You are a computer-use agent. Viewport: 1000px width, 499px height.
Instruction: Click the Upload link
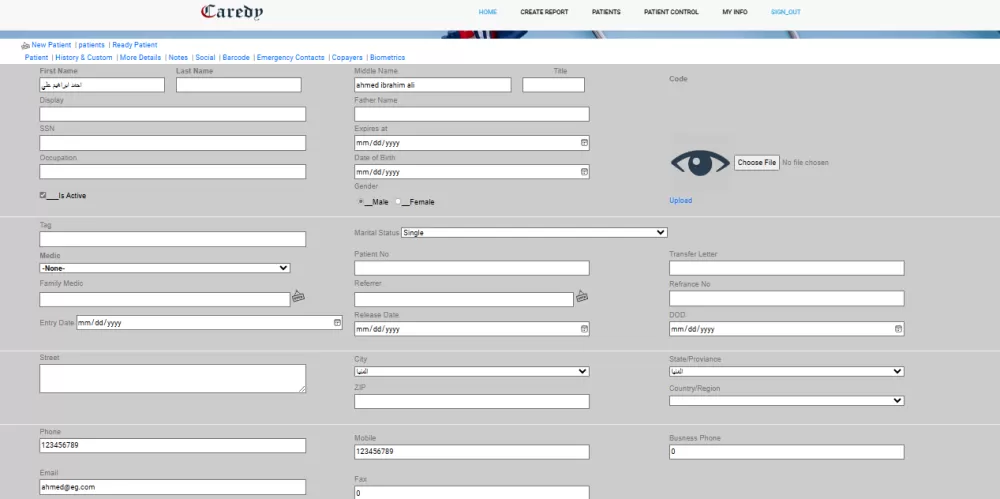[x=680, y=201]
